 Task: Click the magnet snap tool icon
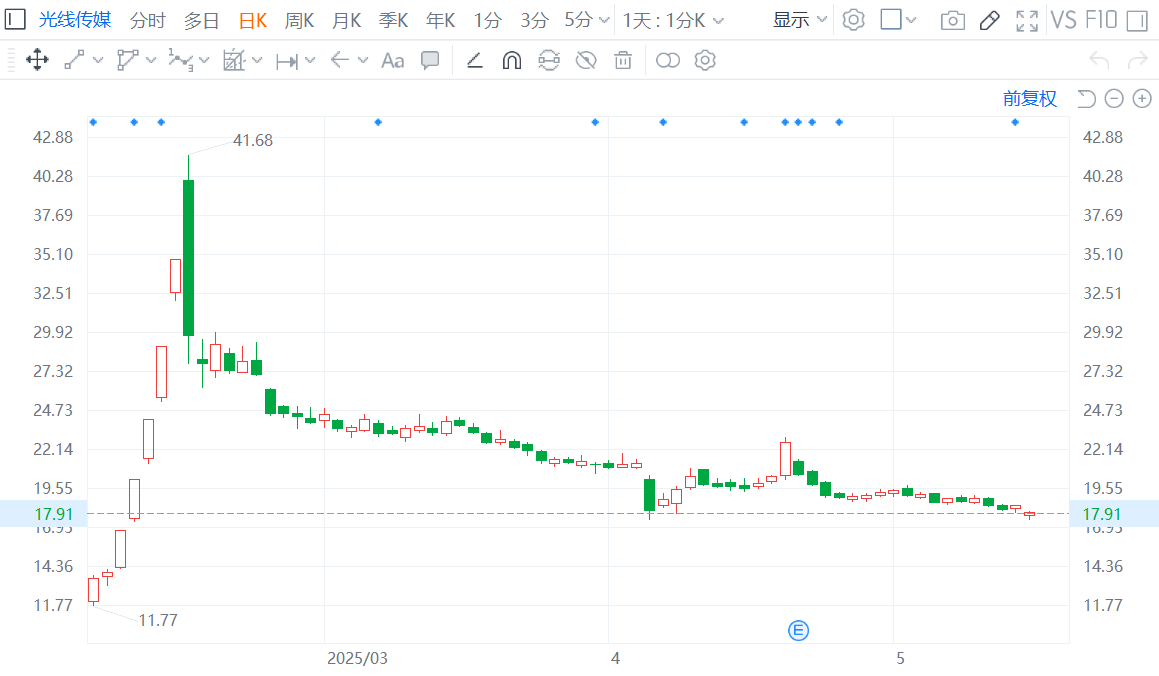[x=511, y=61]
